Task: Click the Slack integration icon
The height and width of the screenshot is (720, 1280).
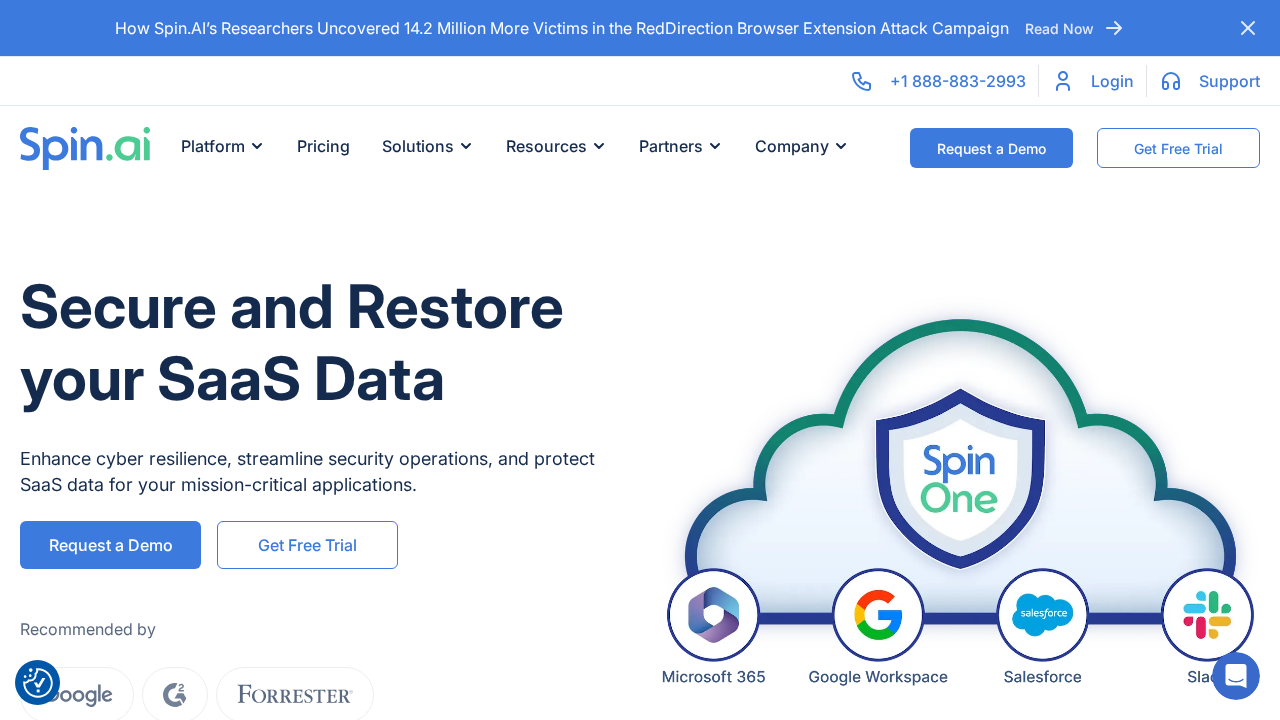Action: click(x=1207, y=614)
